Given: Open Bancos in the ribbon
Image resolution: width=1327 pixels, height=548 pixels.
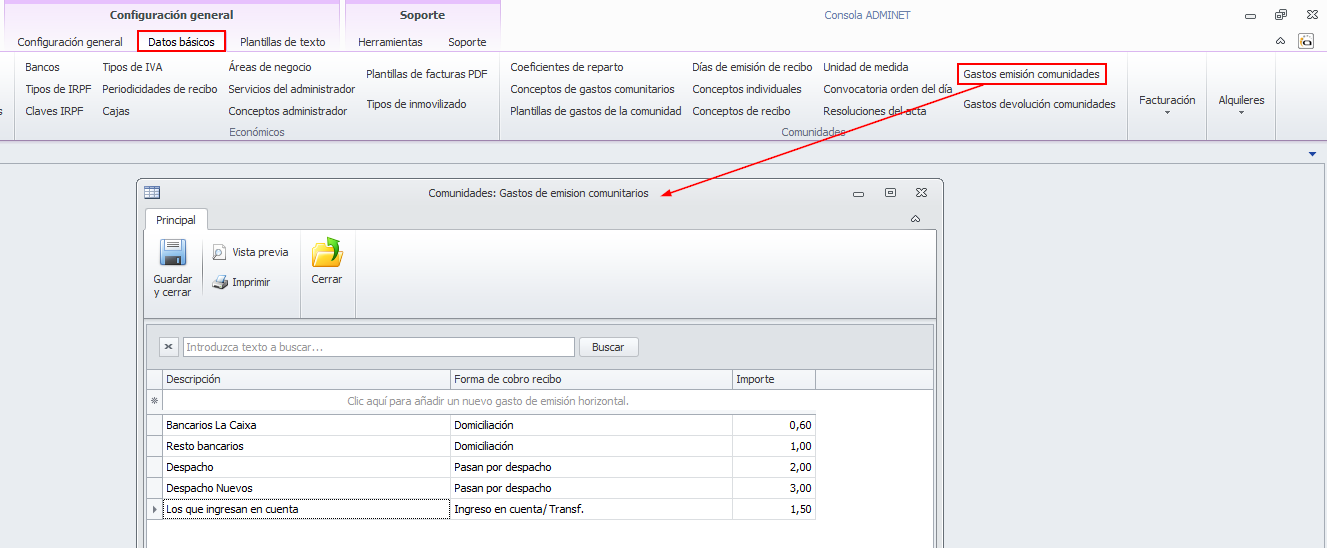Looking at the screenshot, I should (x=42, y=67).
